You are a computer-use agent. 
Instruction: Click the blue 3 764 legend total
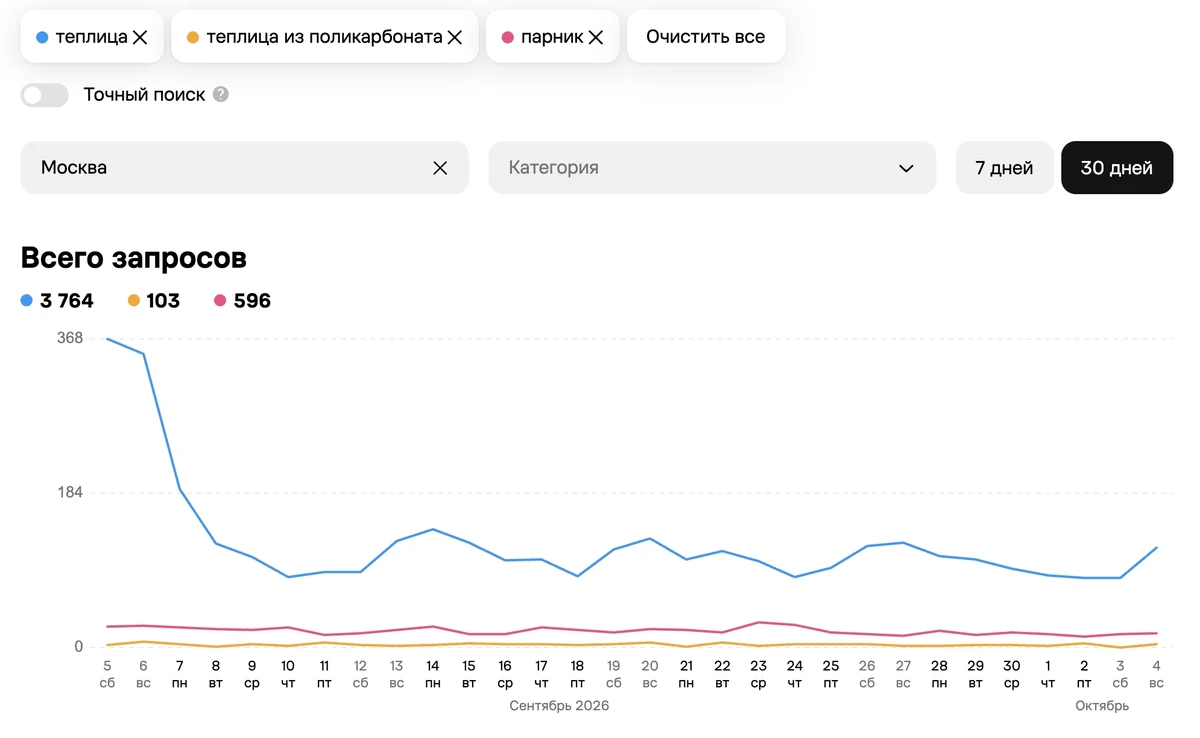[57, 301]
